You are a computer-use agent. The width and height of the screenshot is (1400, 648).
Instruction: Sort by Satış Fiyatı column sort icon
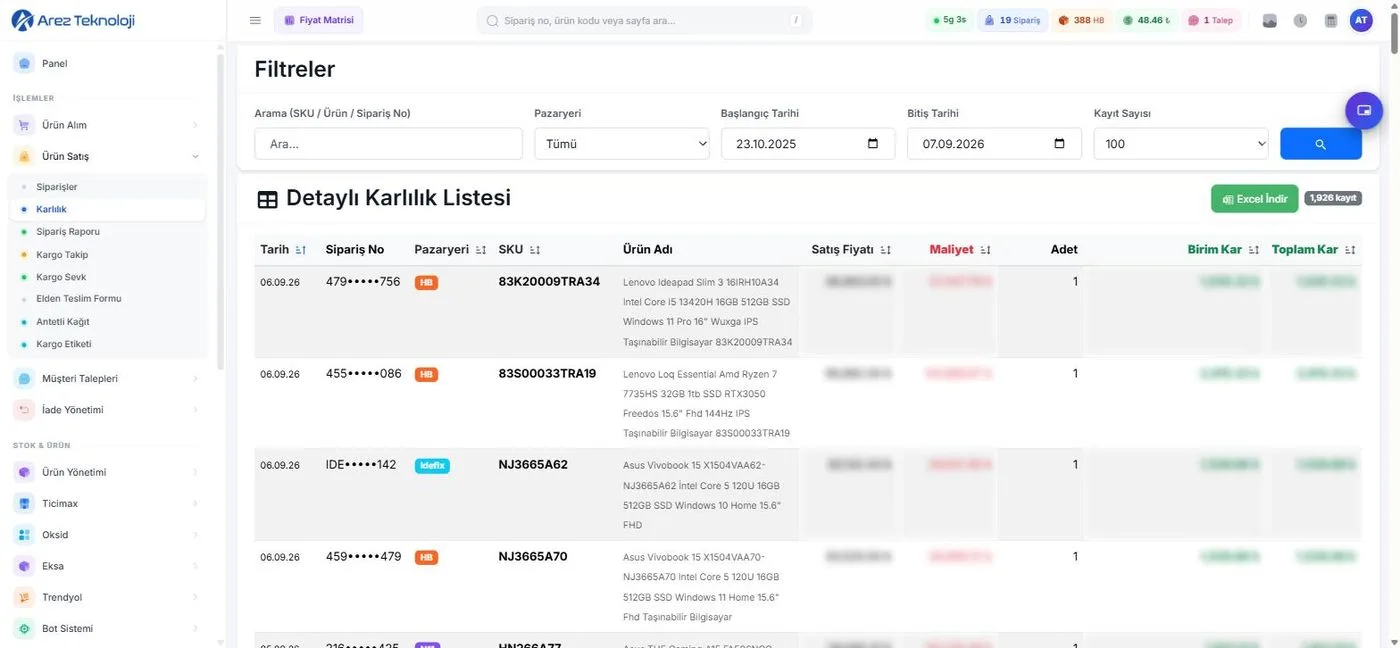[x=886, y=250]
